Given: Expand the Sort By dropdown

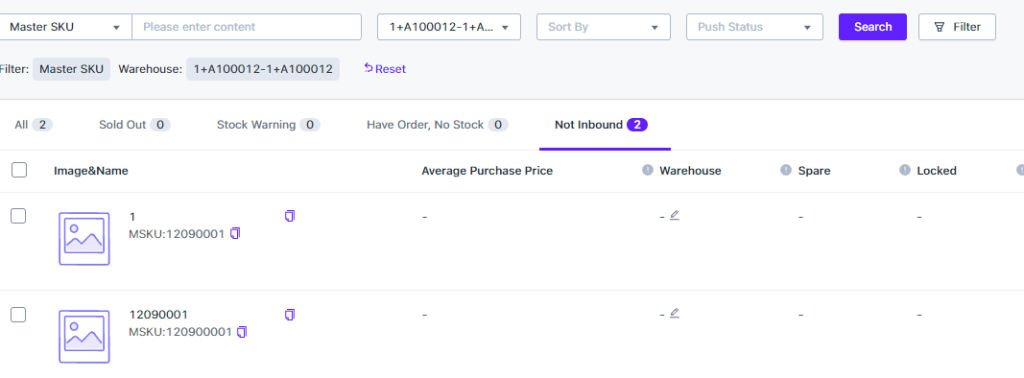Looking at the screenshot, I should (x=603, y=27).
